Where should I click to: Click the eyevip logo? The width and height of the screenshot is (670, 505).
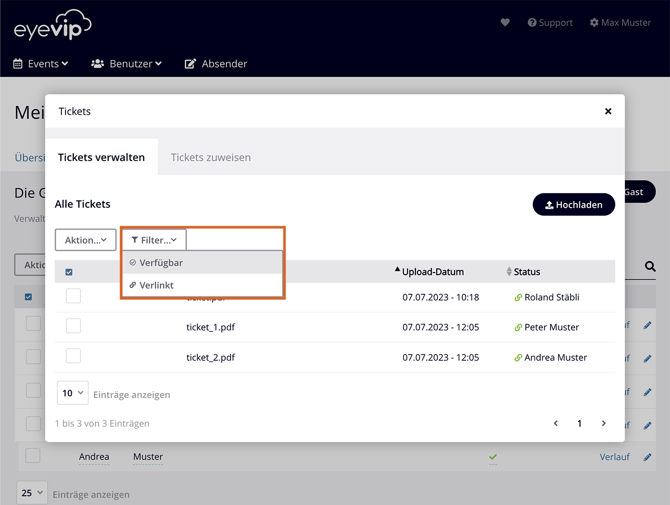click(x=52, y=25)
